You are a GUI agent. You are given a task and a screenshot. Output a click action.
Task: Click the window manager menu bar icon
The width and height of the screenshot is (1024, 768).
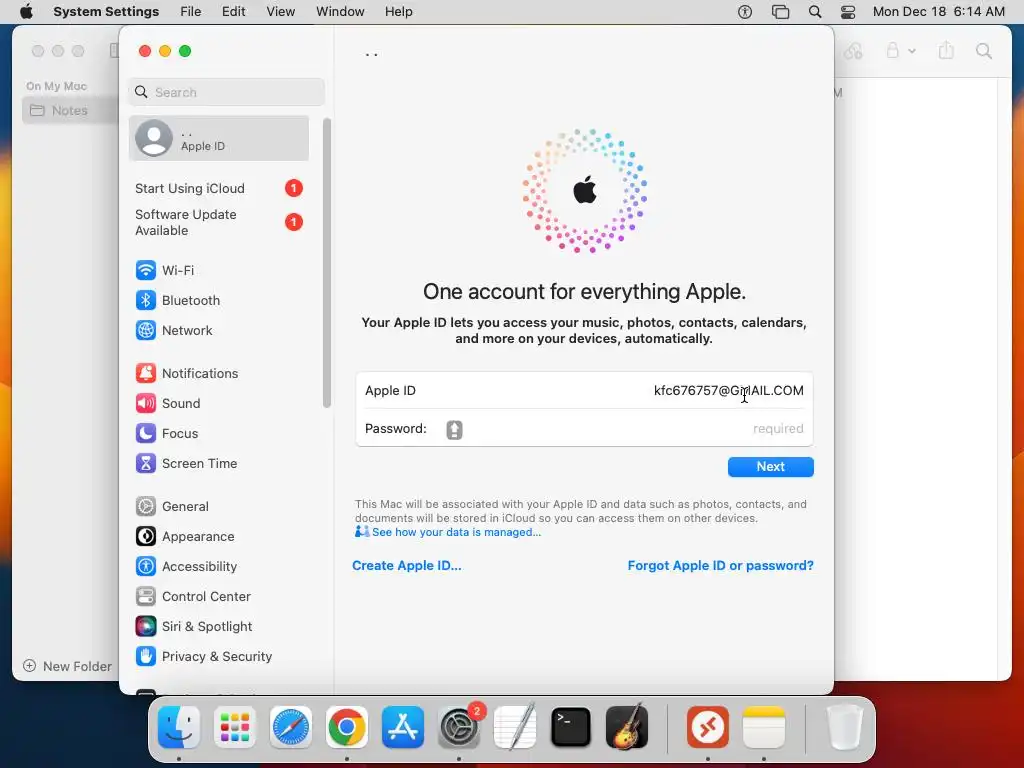point(780,12)
